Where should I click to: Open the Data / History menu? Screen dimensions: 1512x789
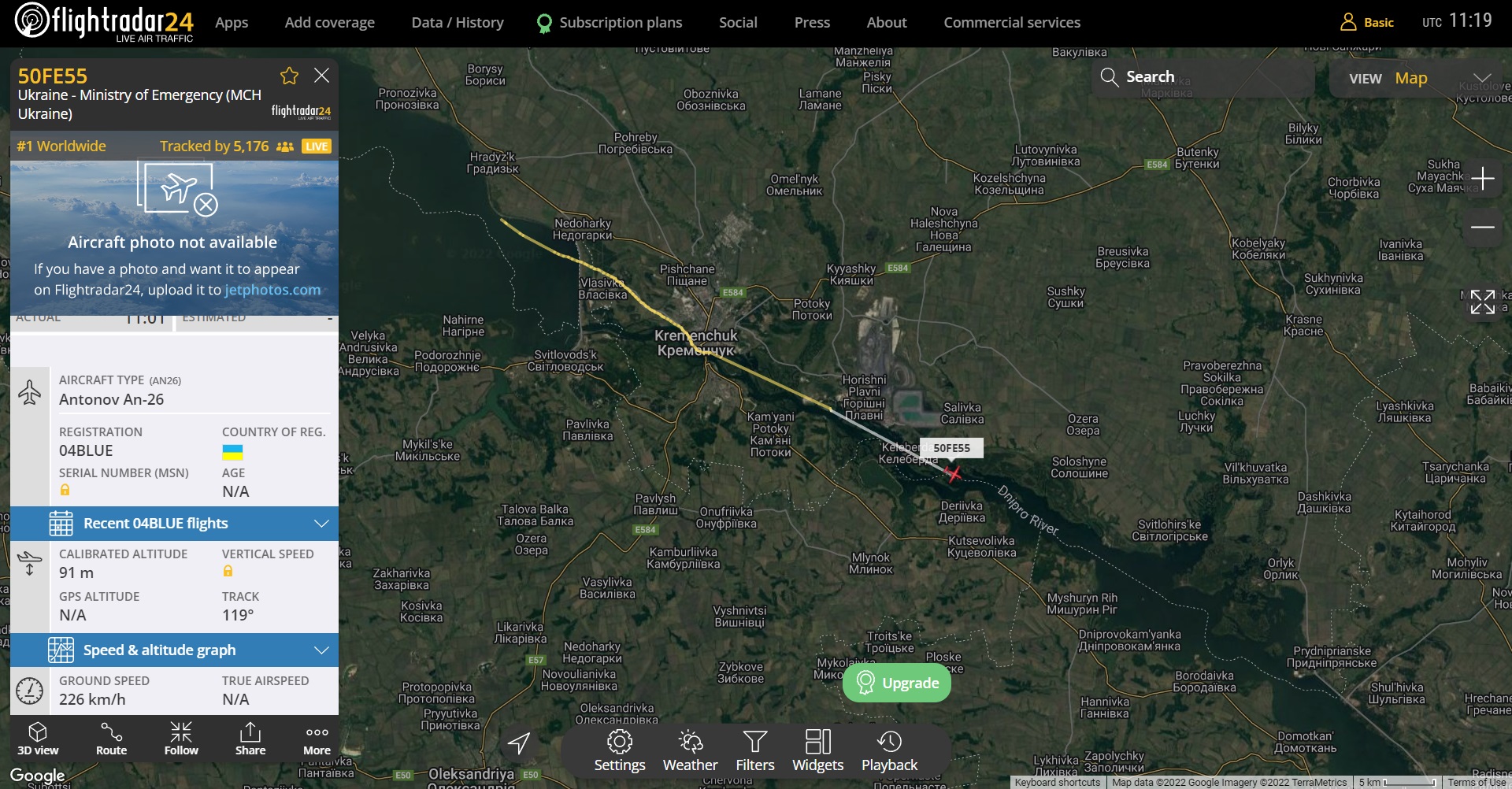(x=458, y=23)
